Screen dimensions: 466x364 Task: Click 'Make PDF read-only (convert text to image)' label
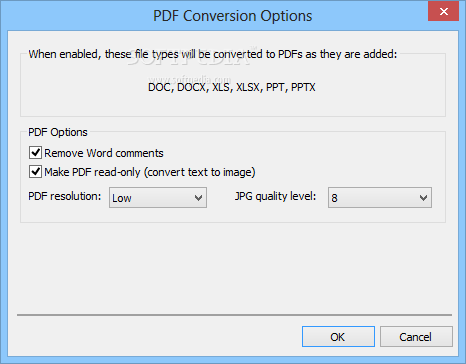tap(150, 172)
